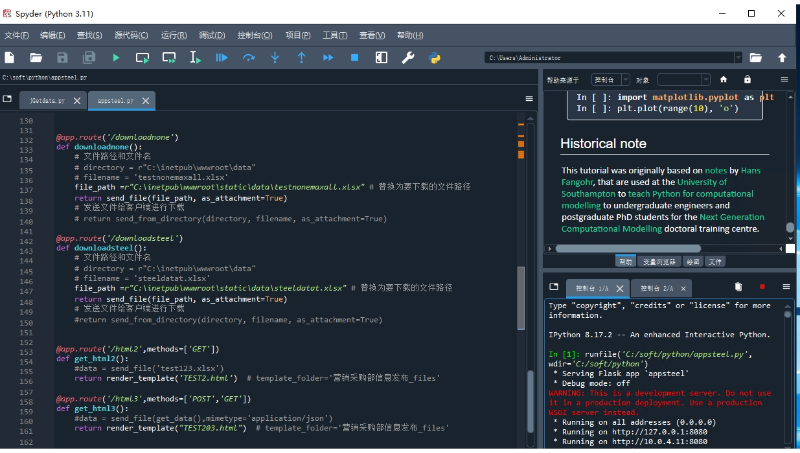The image size is (800, 453).
Task: Run the current cell
Action: coord(142,58)
